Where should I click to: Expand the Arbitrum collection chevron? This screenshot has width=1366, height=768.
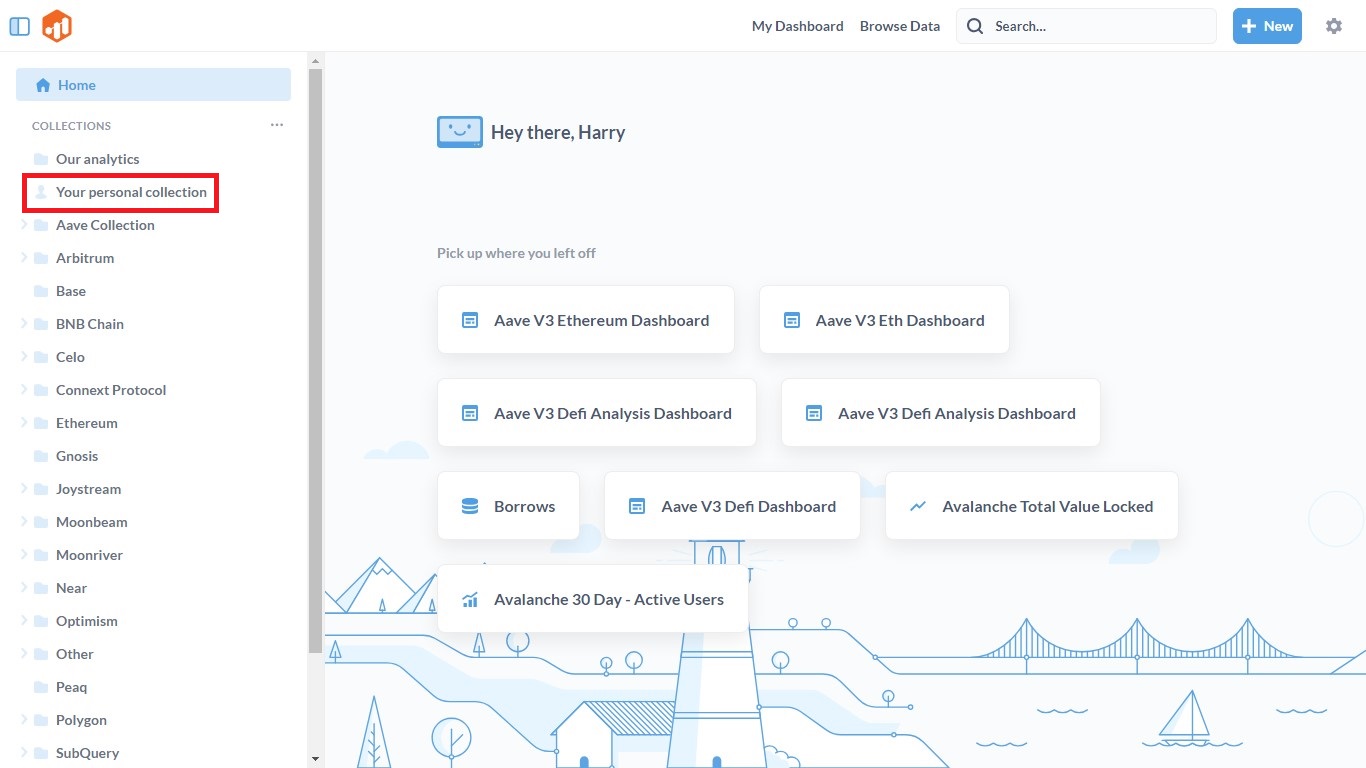(24, 258)
